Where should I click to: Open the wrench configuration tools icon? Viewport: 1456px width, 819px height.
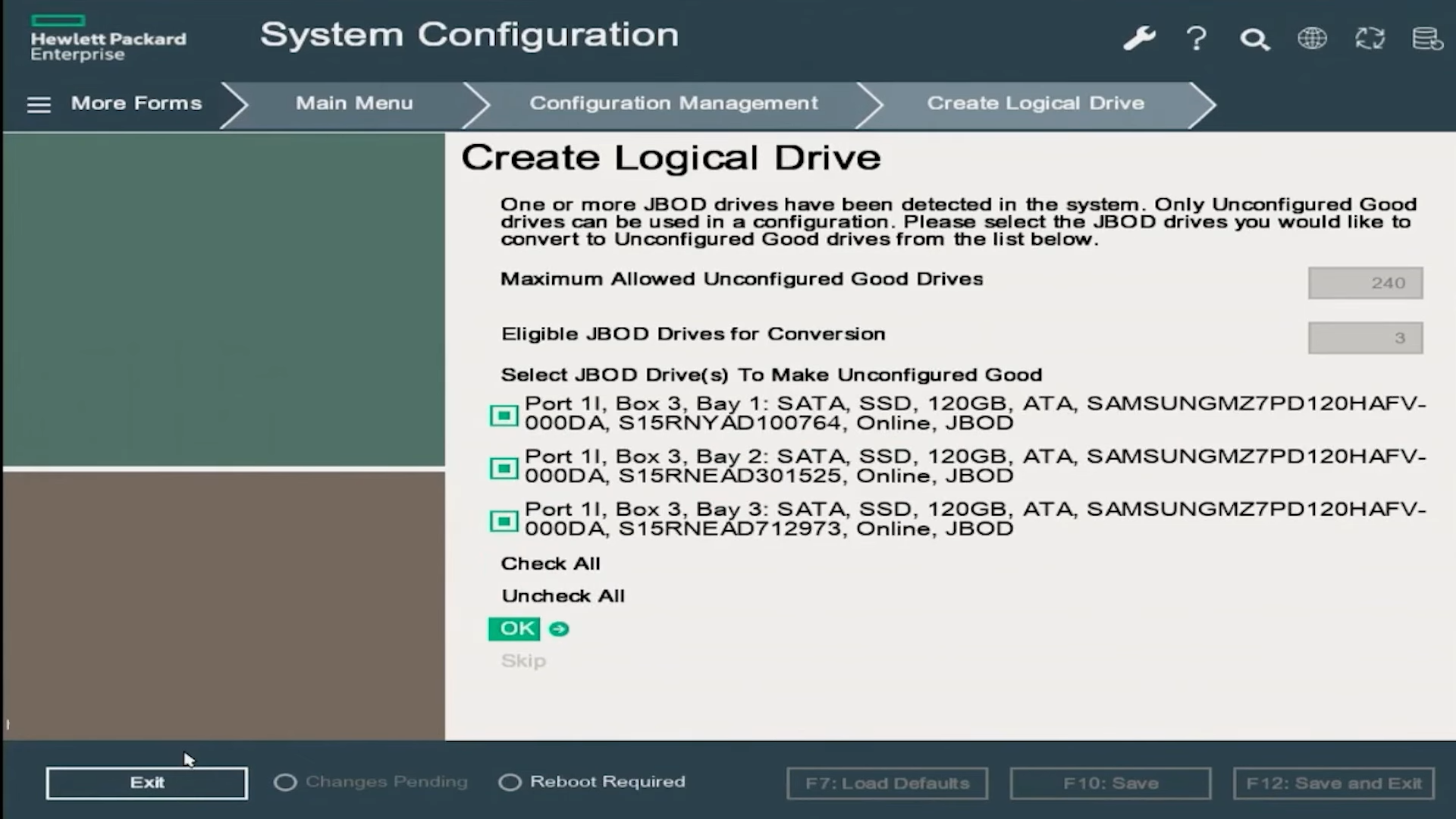click(x=1139, y=38)
